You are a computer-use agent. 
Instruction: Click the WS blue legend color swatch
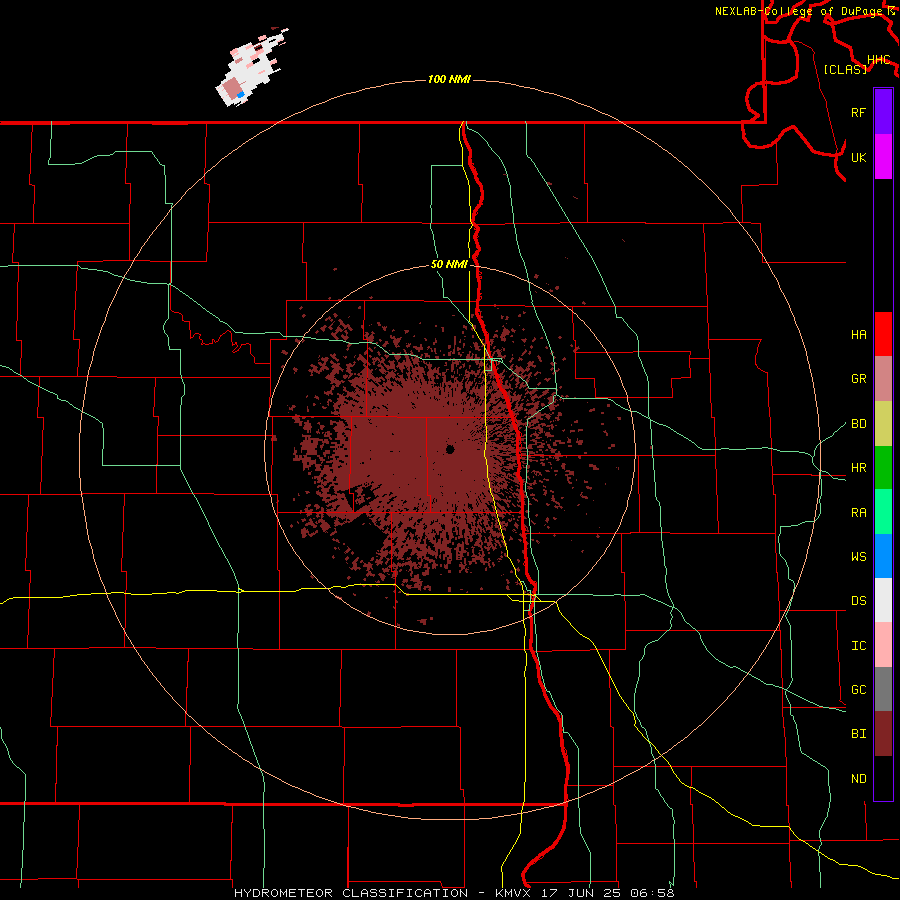pos(883,556)
